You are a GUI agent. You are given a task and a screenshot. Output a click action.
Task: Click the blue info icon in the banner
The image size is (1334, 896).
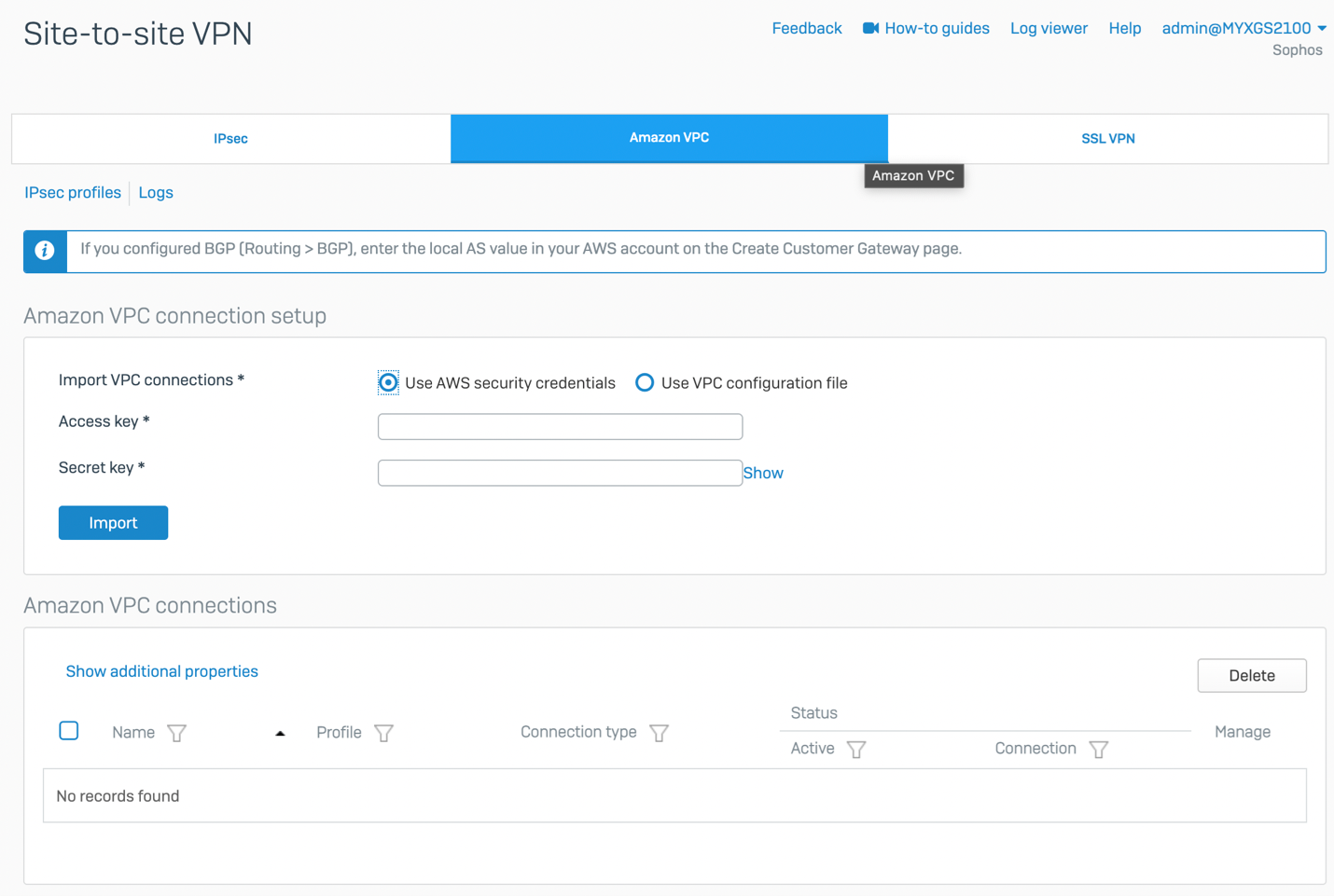45,251
